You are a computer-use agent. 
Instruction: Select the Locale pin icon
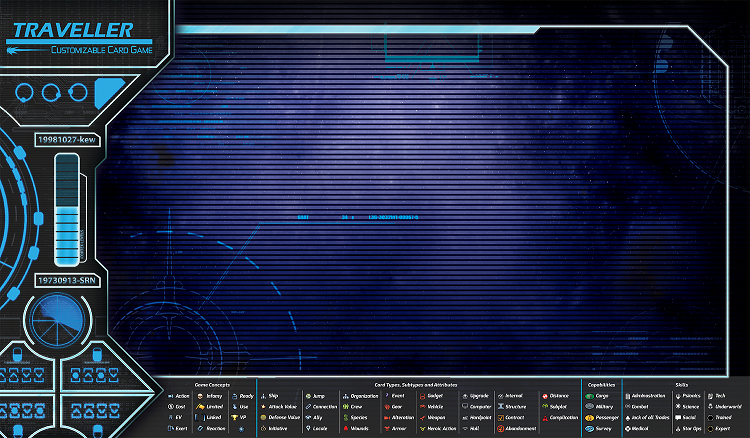coord(309,428)
